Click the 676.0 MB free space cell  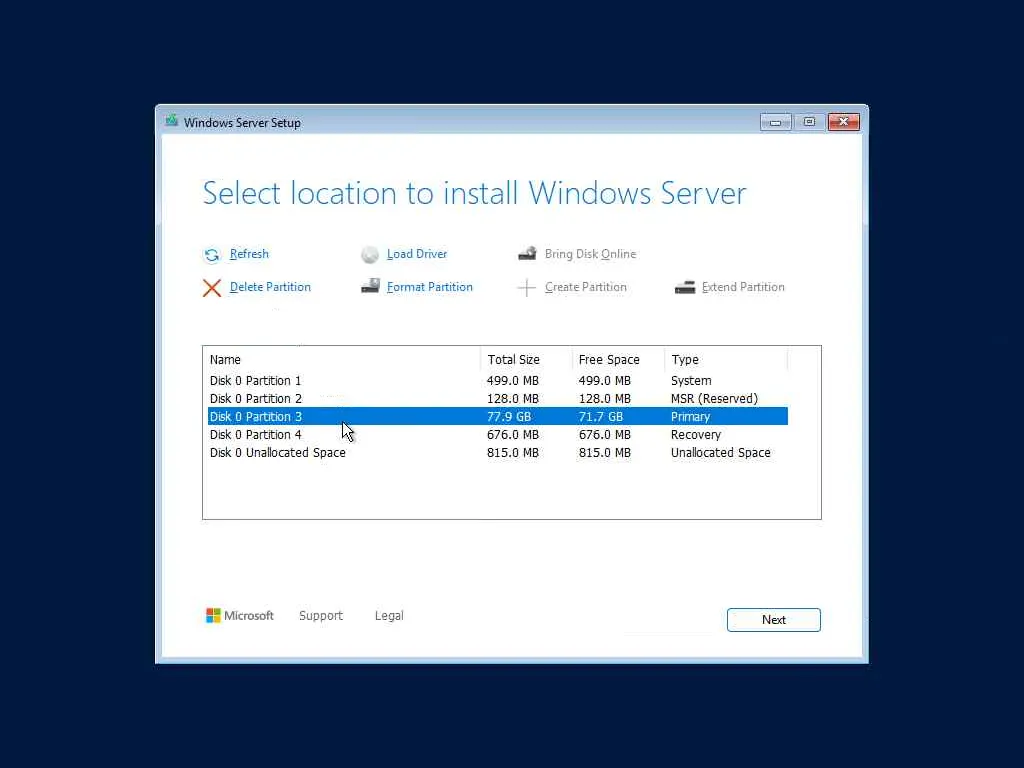(x=605, y=434)
